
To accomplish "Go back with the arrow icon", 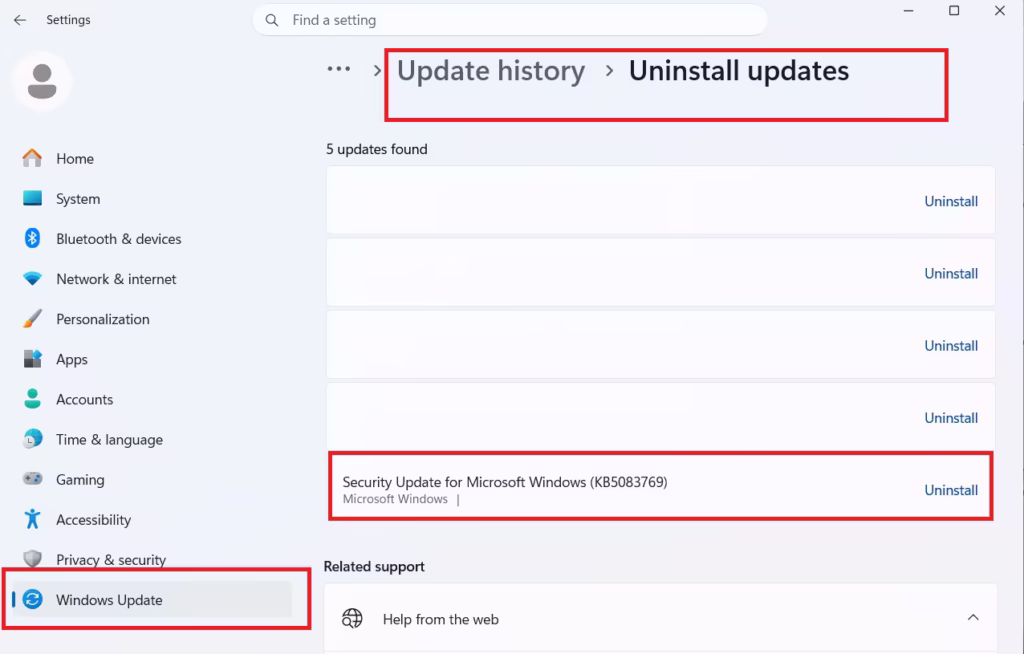I will click(20, 20).
